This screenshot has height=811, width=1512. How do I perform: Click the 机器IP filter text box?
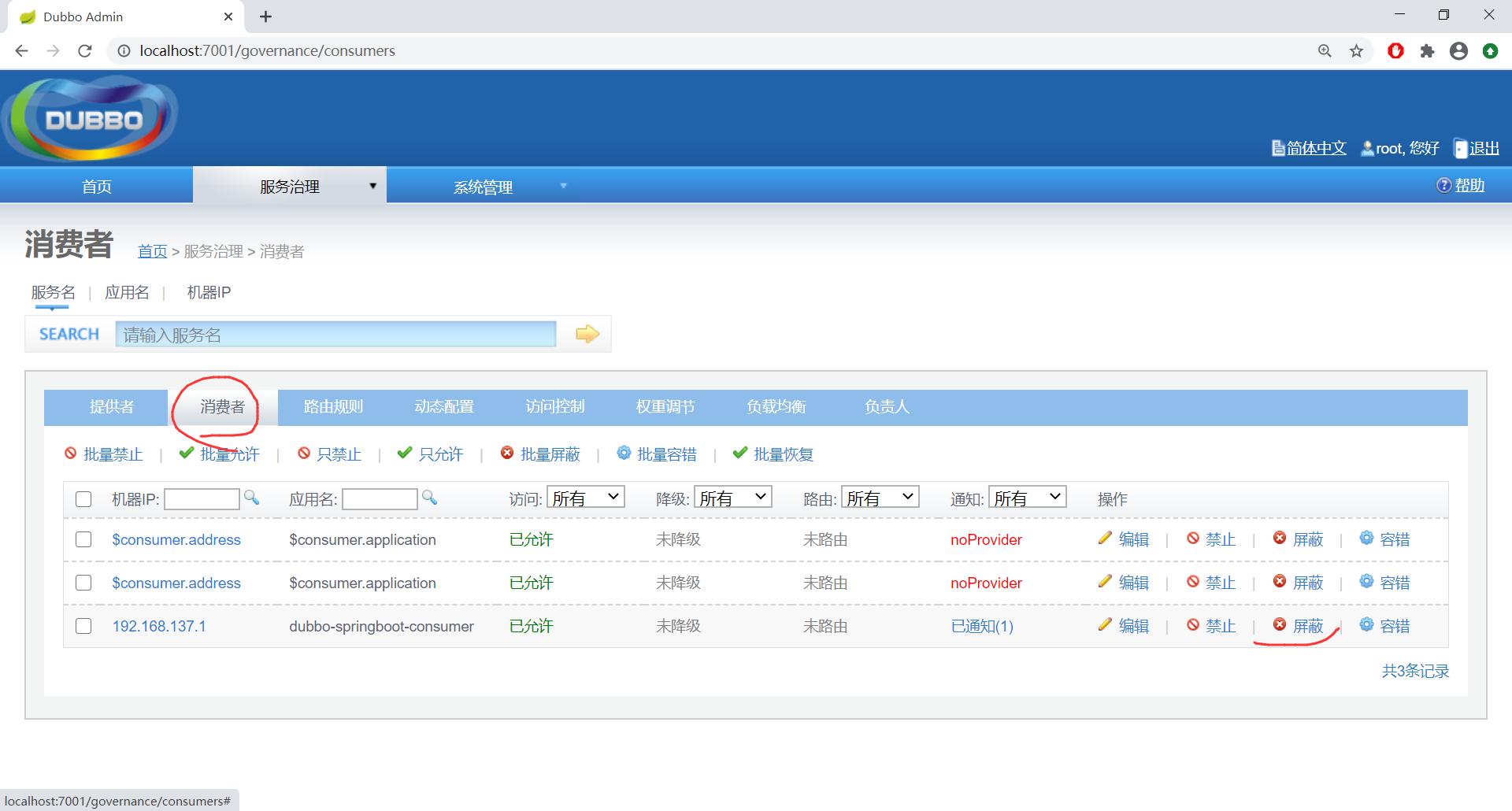(x=202, y=499)
